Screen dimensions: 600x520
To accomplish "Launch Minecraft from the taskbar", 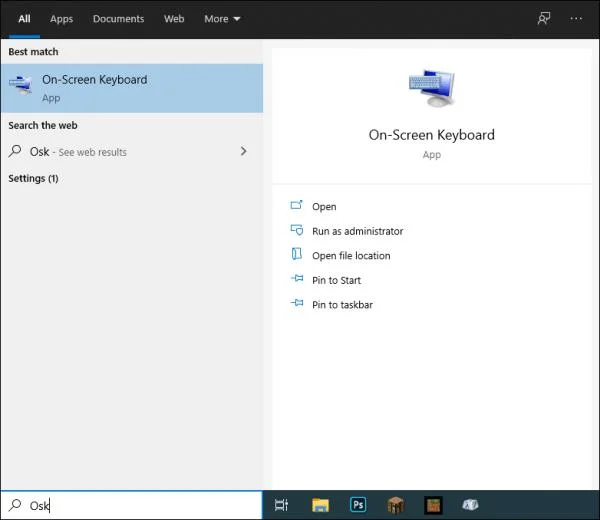I will click(x=396, y=505).
